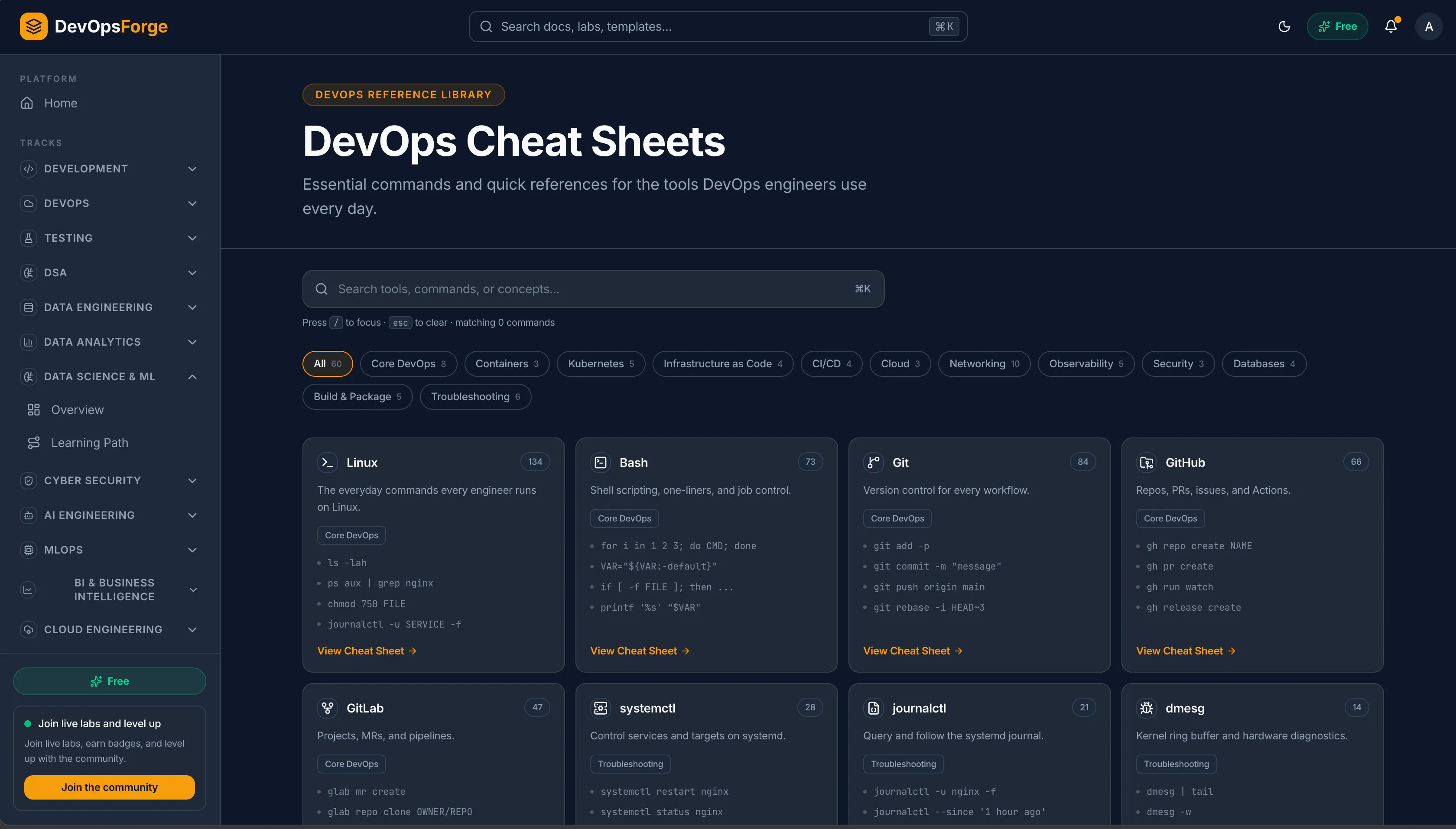
Task: Click the Linux card terminal icon
Action: 328,462
